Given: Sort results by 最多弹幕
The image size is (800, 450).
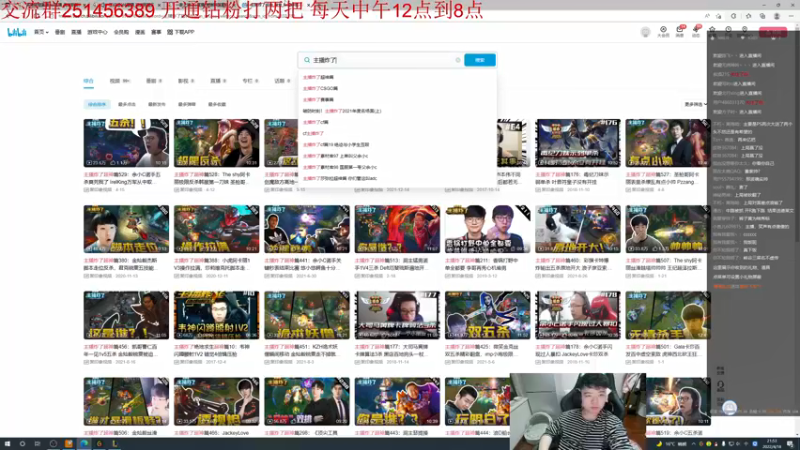Looking at the screenshot, I should (x=187, y=104).
